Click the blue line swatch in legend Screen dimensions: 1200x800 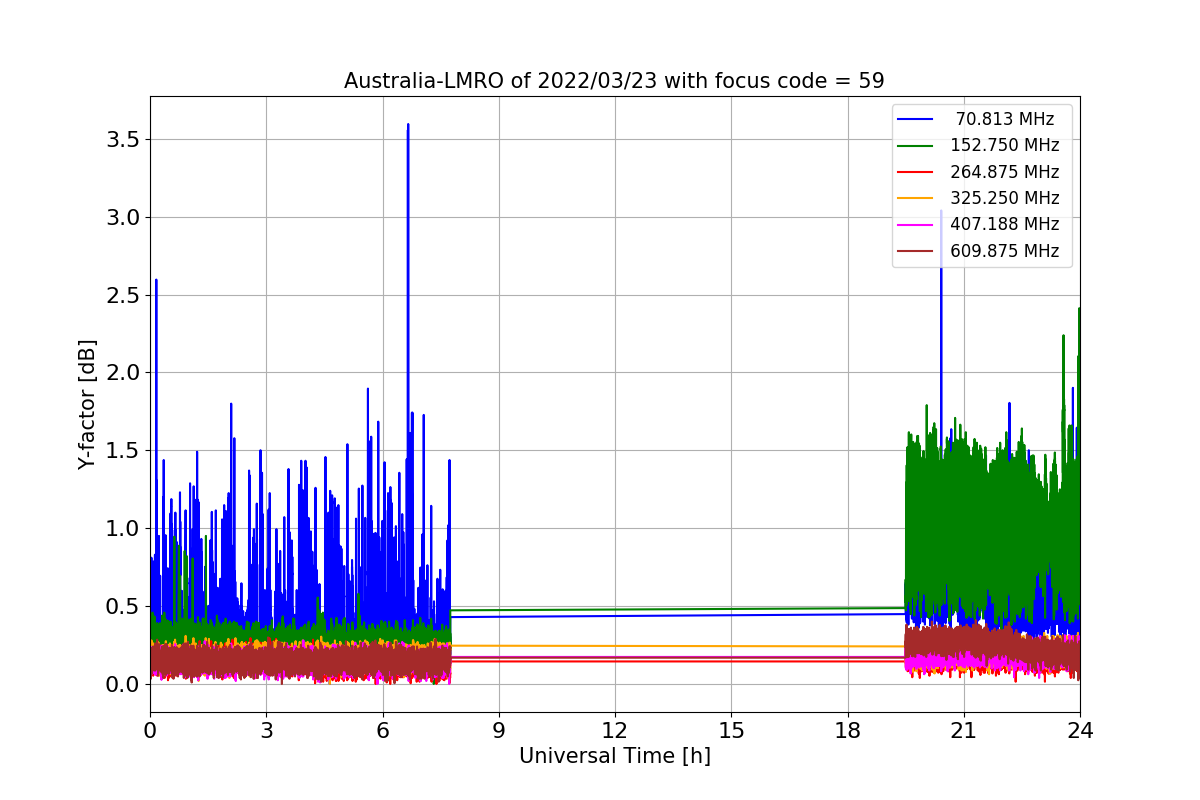(916, 119)
